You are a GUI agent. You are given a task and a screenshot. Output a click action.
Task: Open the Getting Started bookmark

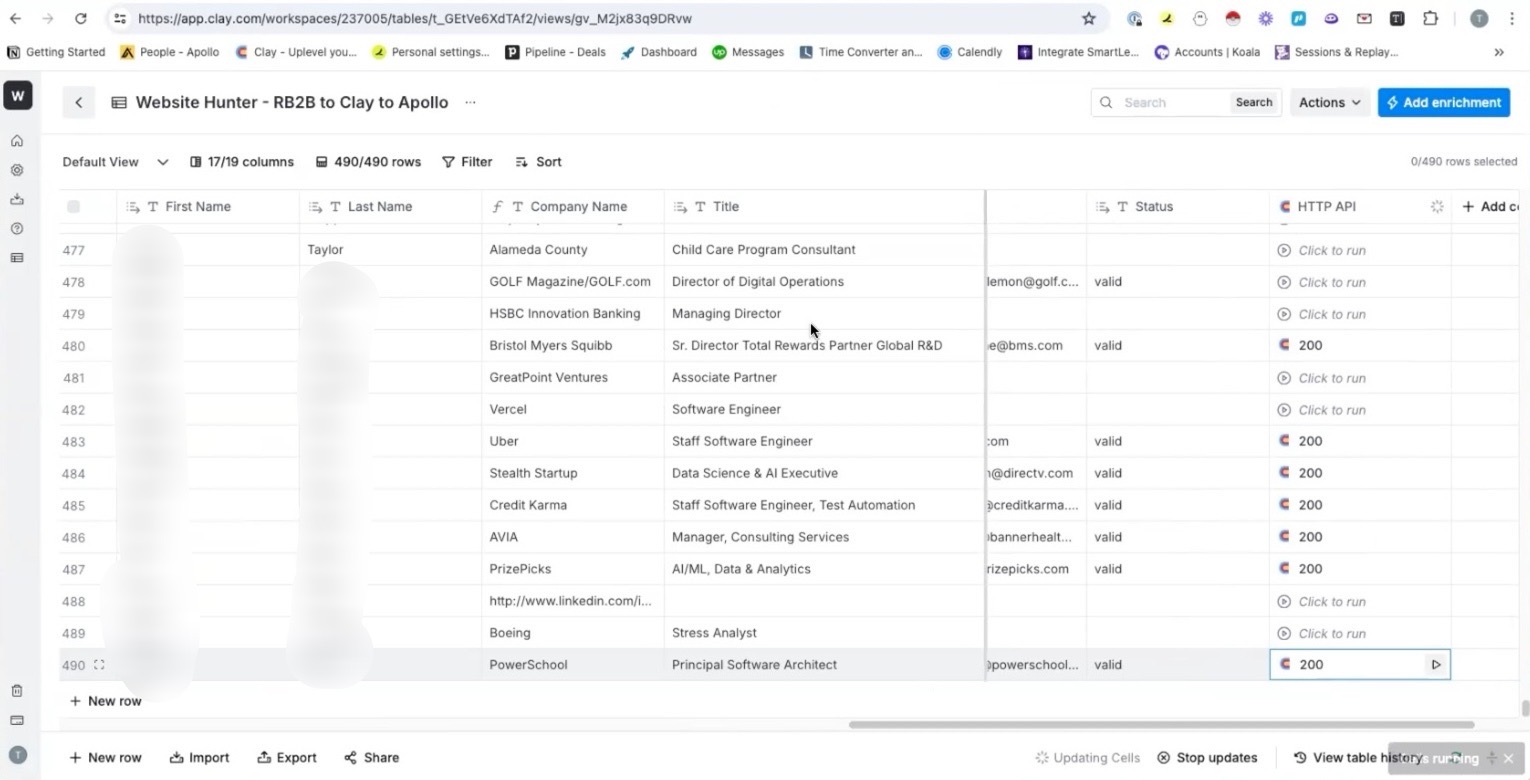[56, 52]
